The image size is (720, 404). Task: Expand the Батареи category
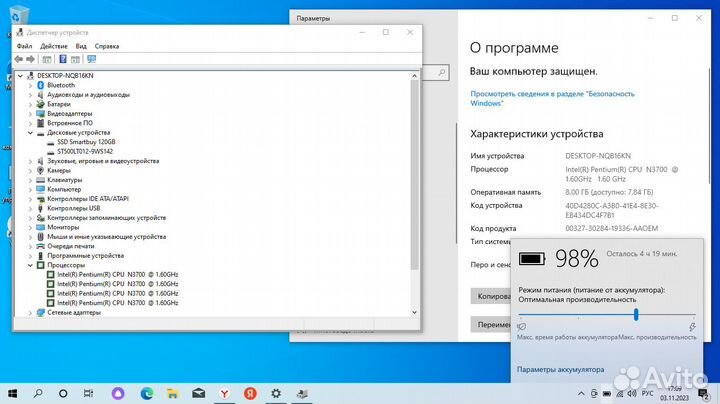click(x=30, y=104)
